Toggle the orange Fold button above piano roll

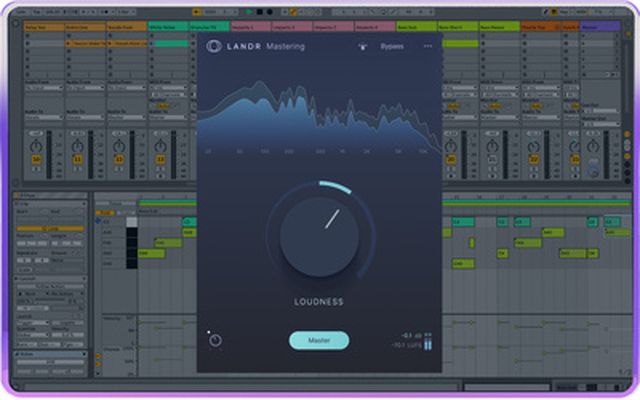(x=105, y=213)
